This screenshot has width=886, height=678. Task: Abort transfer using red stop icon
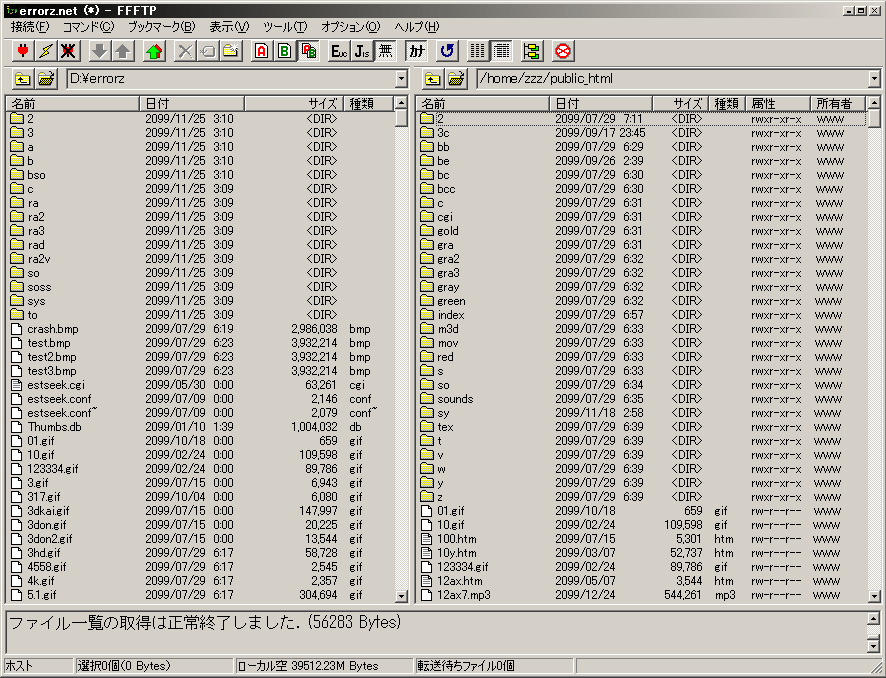point(563,51)
